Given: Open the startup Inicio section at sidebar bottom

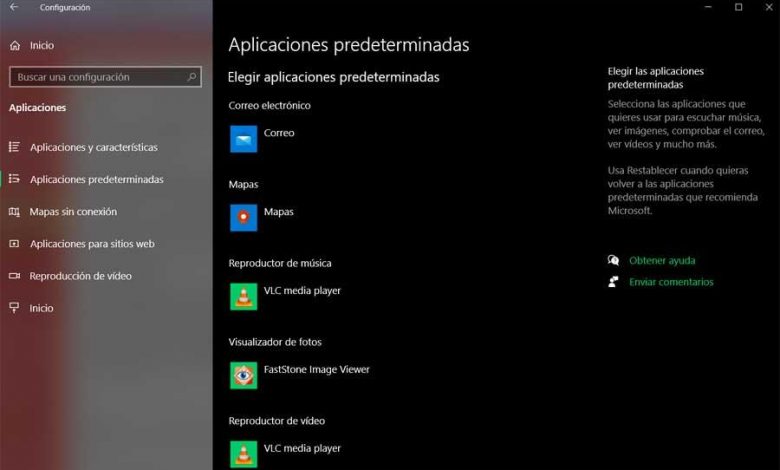Looking at the screenshot, I should click(41, 308).
